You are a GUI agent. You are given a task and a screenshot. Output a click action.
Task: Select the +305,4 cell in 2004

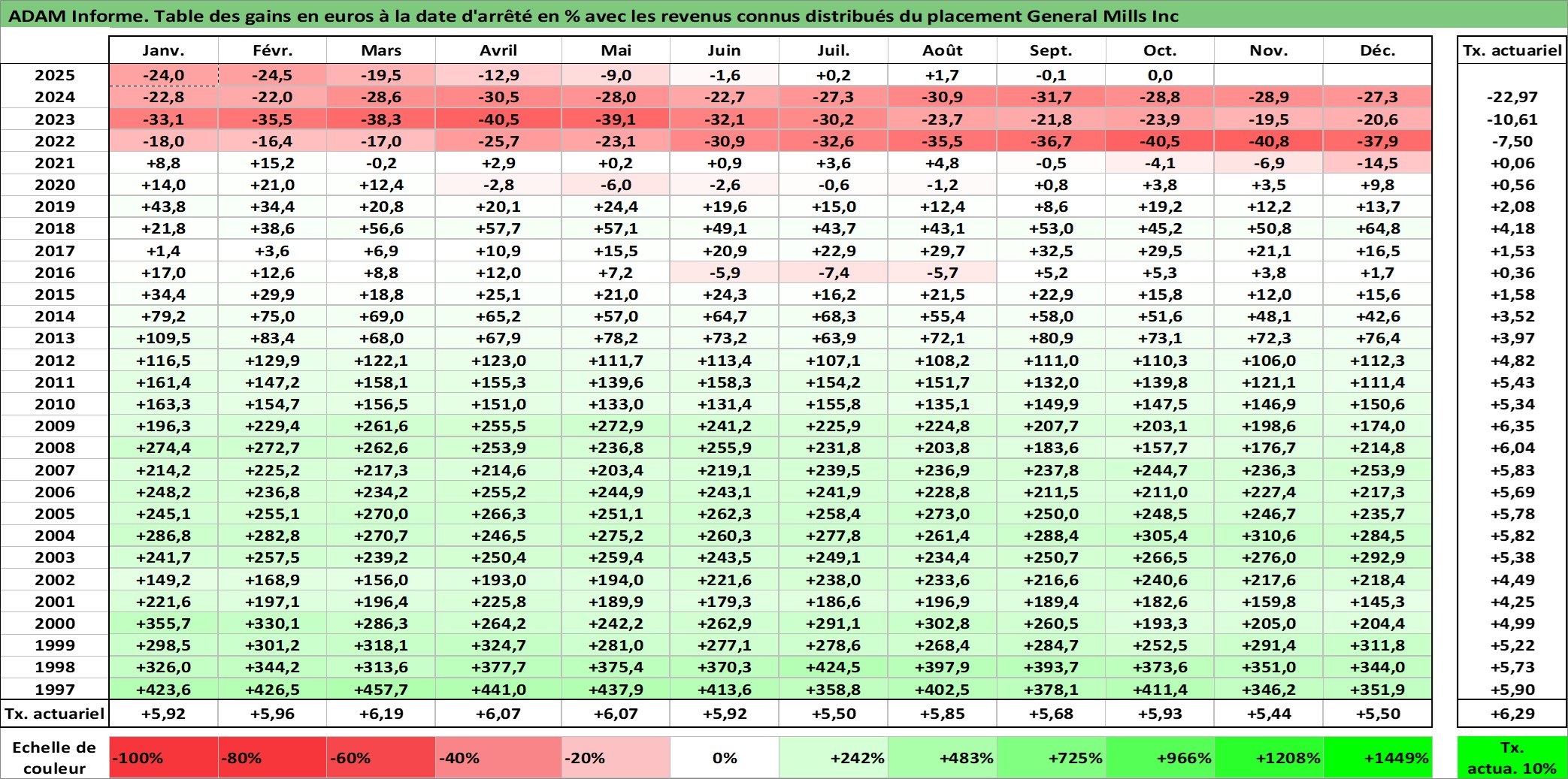tap(1160, 536)
